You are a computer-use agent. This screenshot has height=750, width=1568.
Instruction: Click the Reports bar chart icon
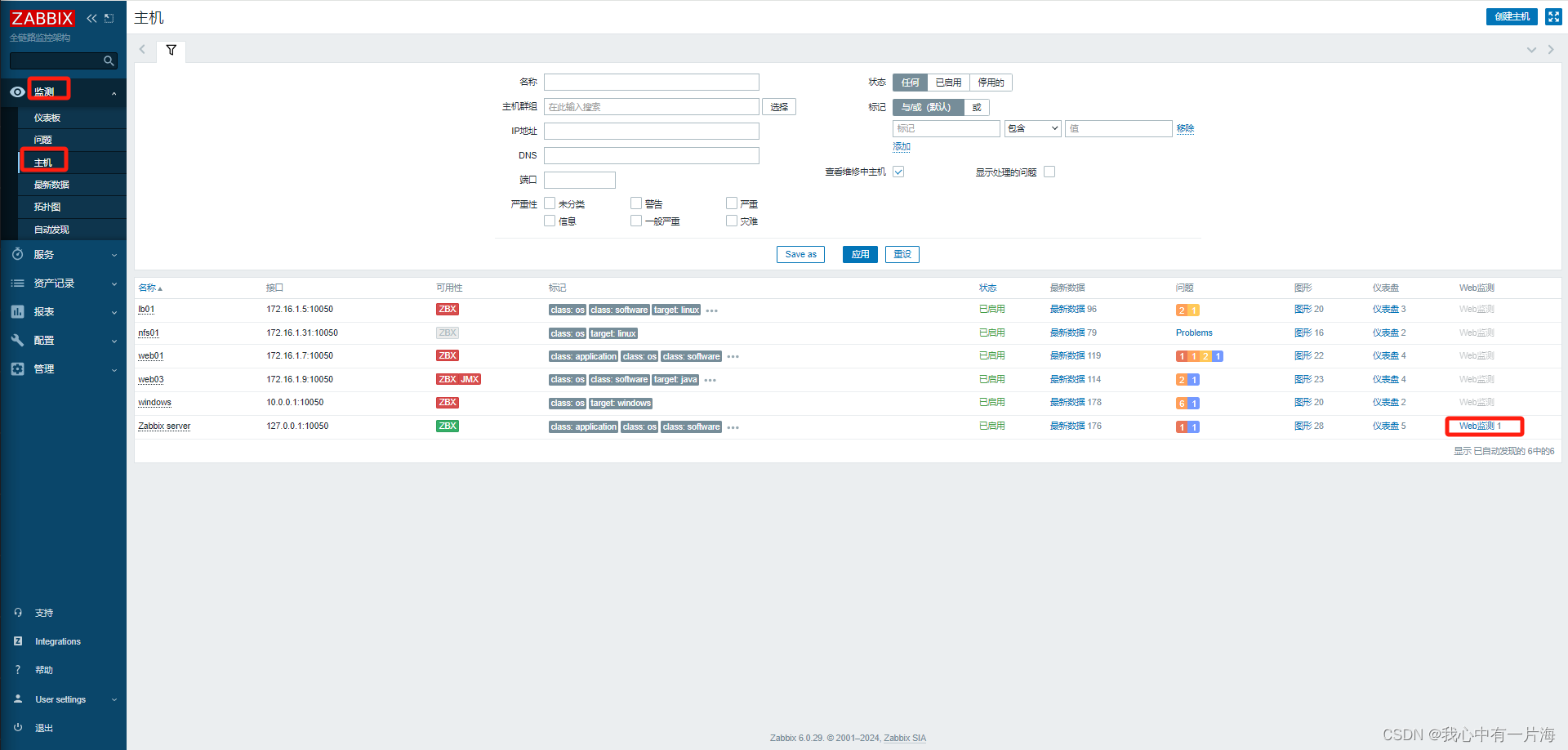click(x=17, y=311)
